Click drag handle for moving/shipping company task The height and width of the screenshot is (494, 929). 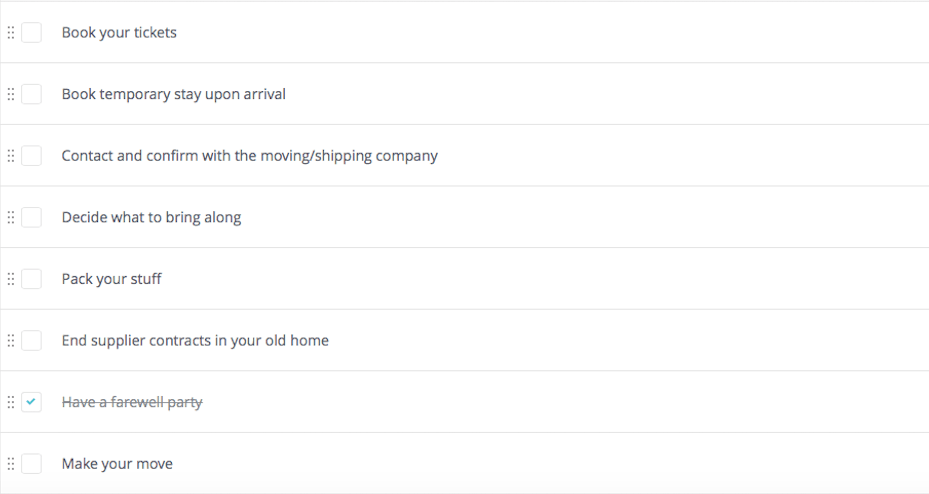click(11, 156)
